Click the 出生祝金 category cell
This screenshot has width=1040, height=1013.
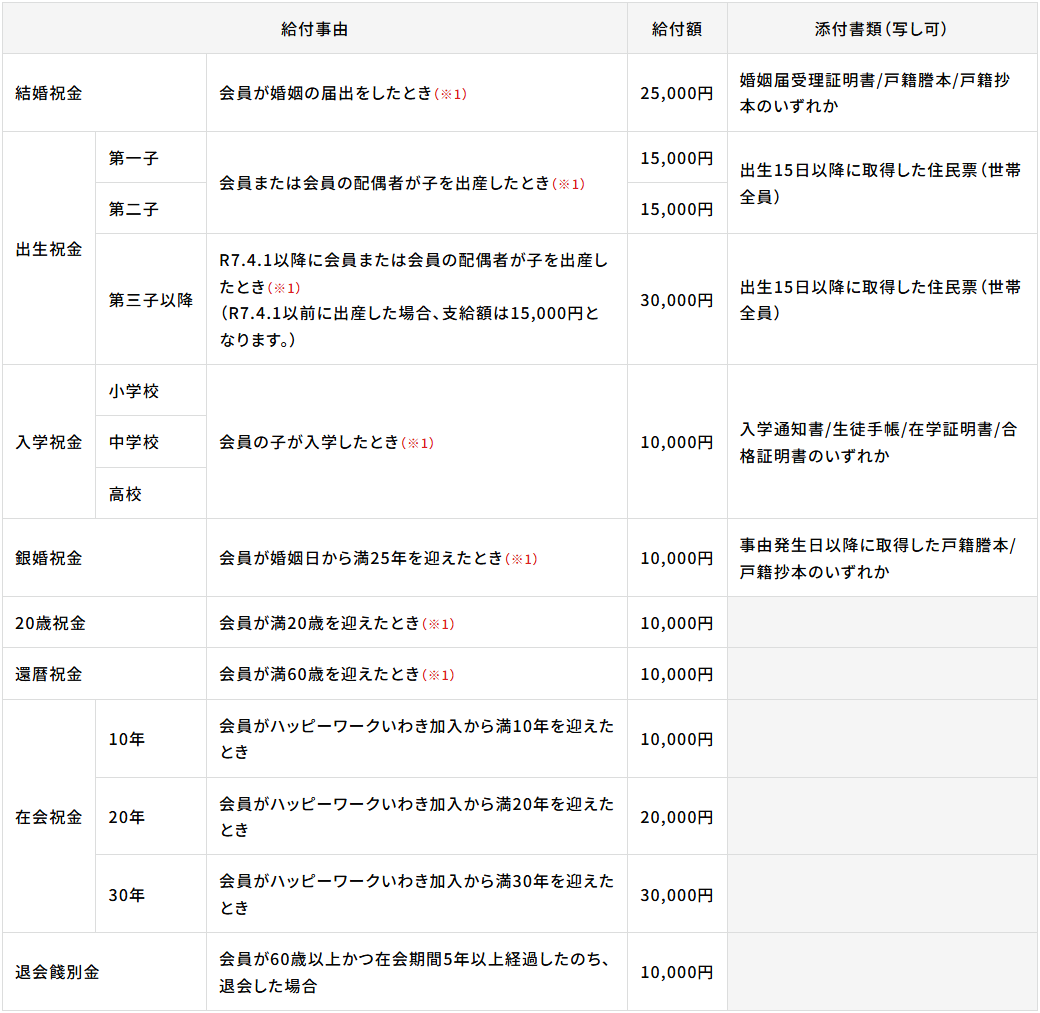[x=49, y=249]
